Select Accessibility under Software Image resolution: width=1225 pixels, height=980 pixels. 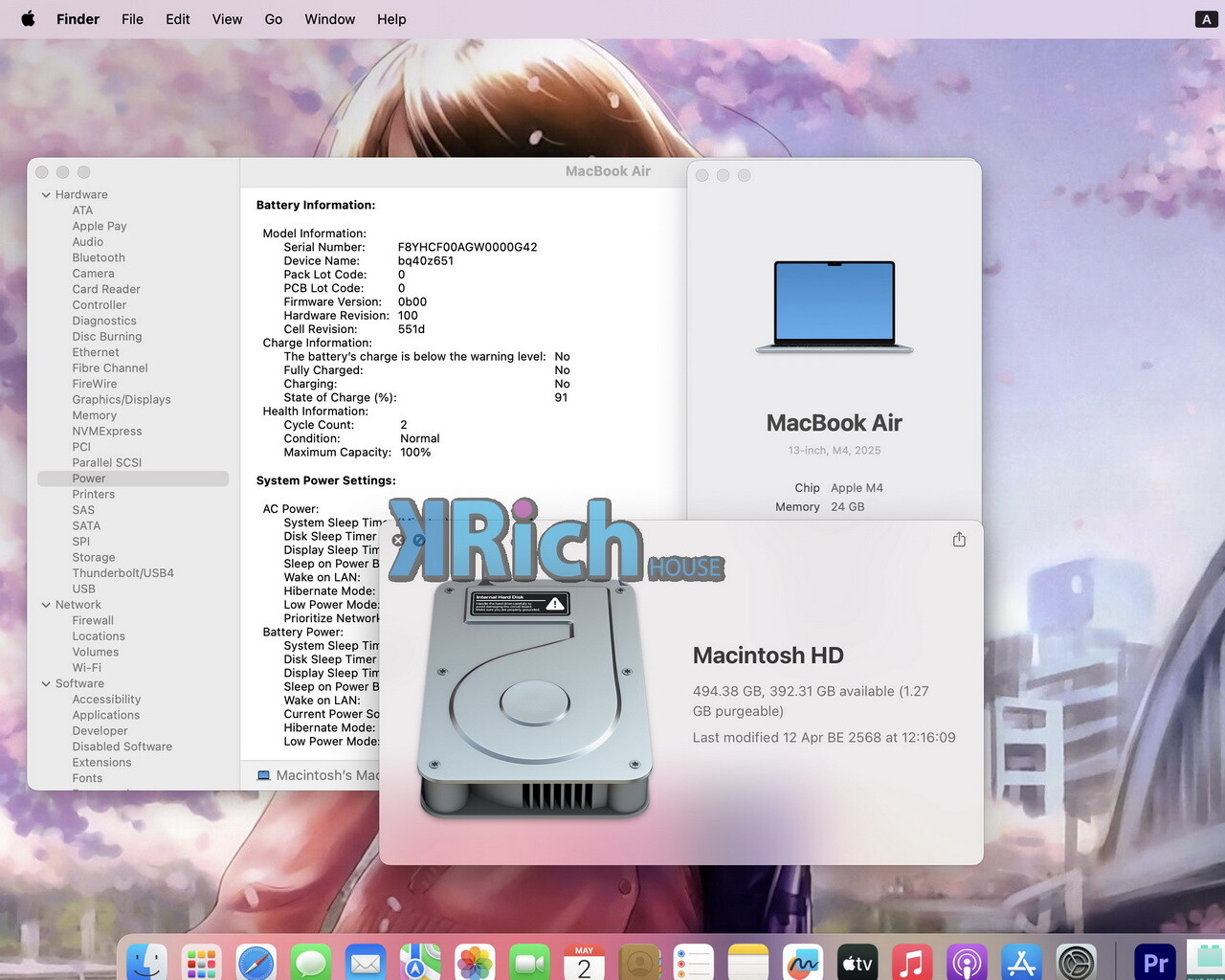click(x=106, y=700)
